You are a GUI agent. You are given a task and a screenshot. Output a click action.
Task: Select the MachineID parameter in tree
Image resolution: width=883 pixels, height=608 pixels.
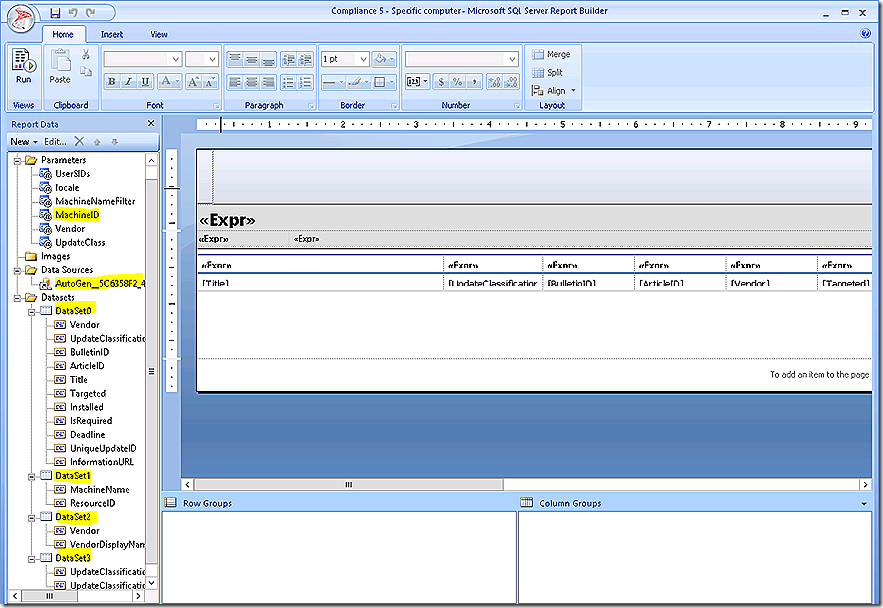[x=77, y=215]
